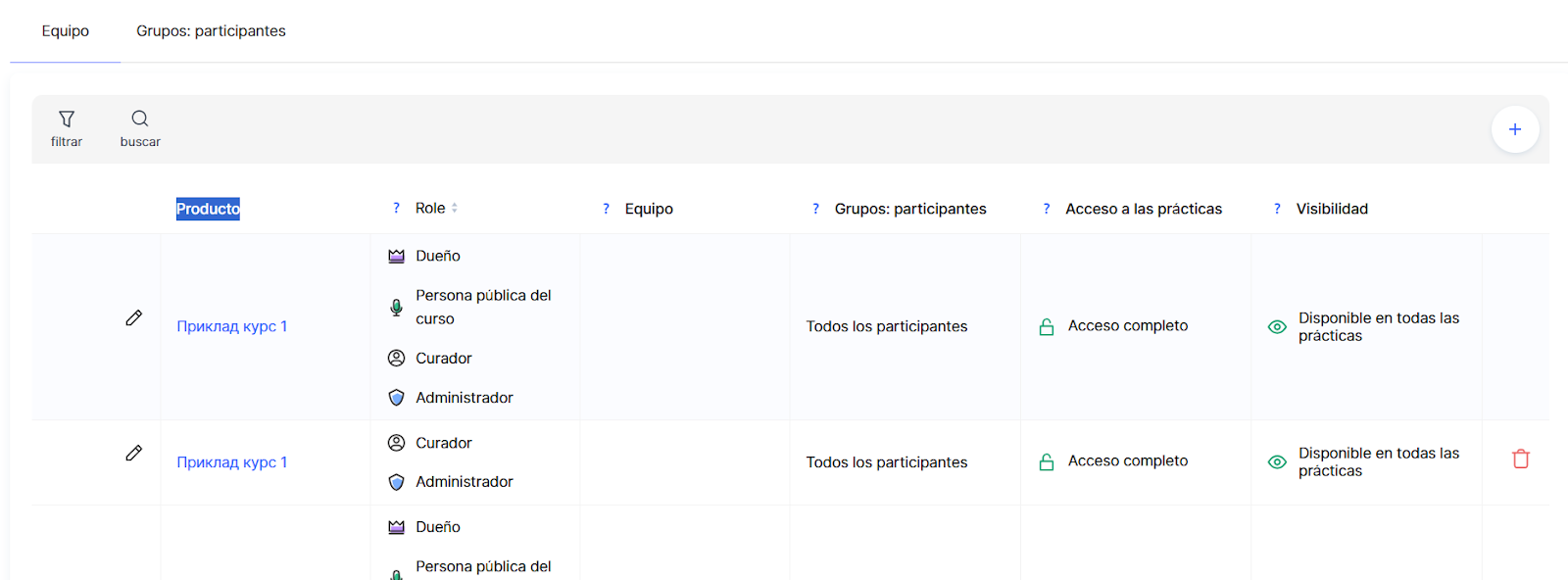Image resolution: width=1568 pixels, height=580 pixels.
Task: Toggle the eye visibility icon in second row
Action: click(x=1277, y=462)
